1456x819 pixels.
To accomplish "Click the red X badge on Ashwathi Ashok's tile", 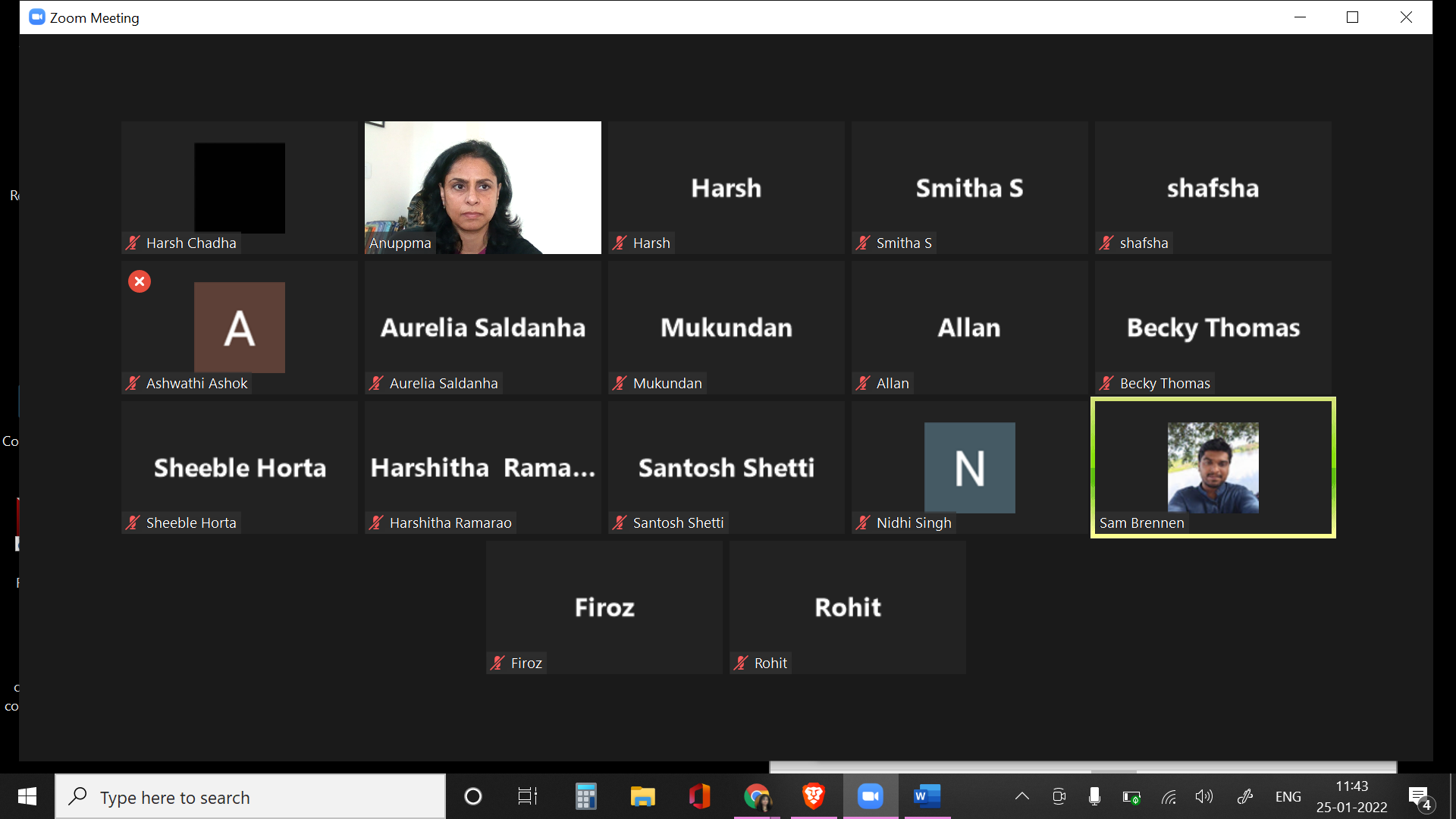I will (140, 281).
